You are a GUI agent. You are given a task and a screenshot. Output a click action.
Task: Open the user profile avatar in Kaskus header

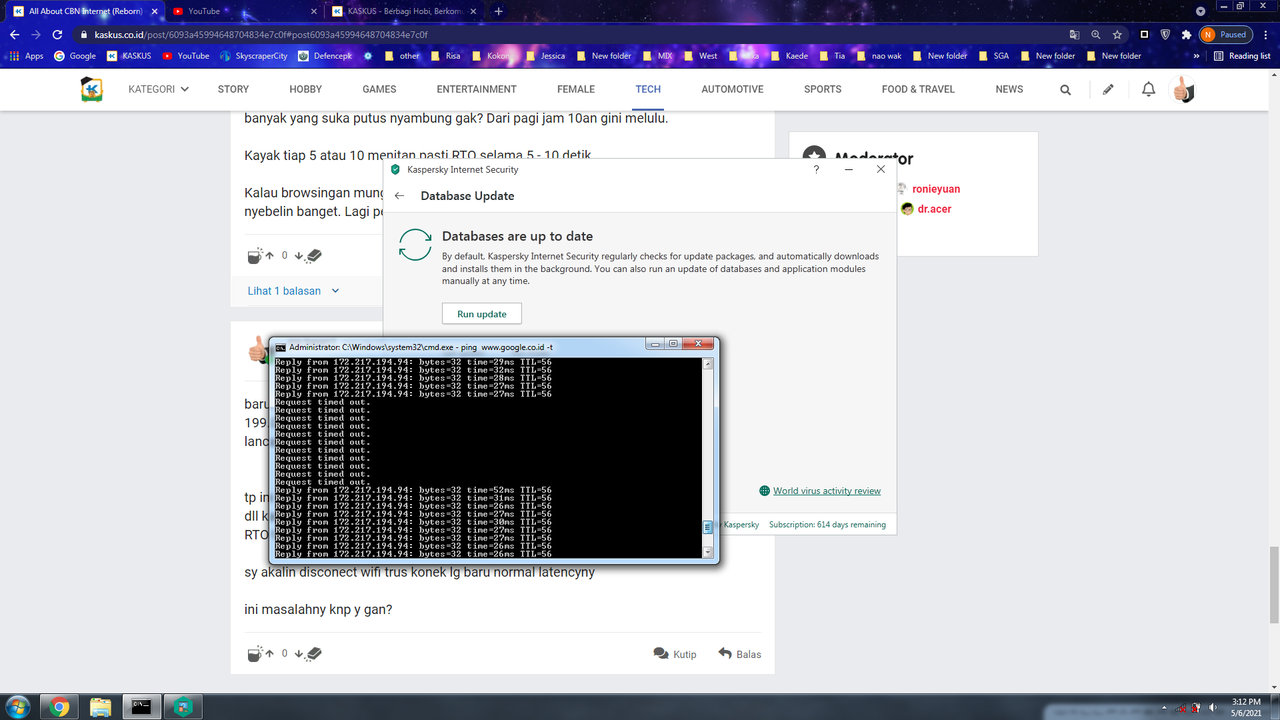click(1183, 89)
